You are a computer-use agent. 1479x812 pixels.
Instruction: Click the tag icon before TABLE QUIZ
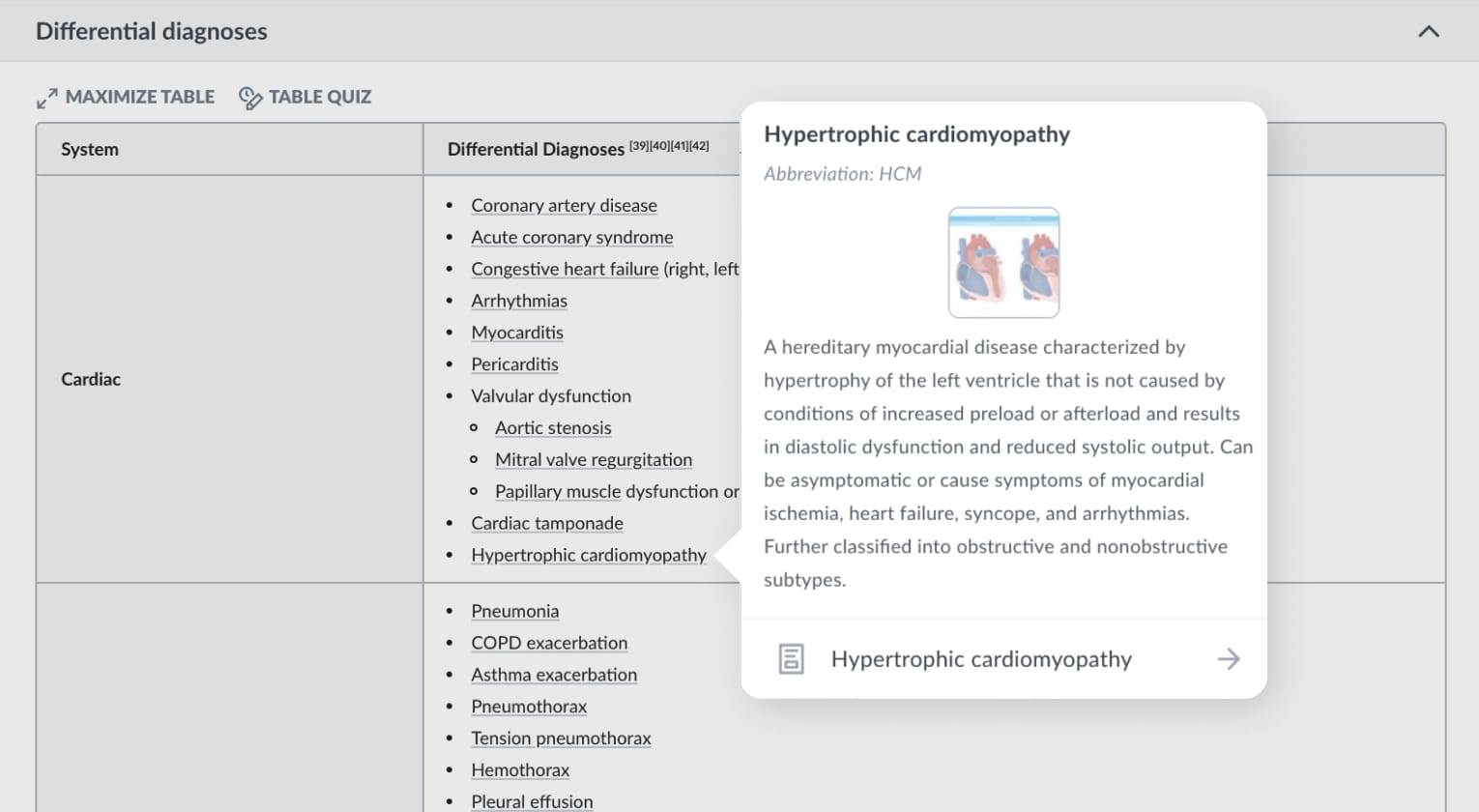click(x=250, y=97)
